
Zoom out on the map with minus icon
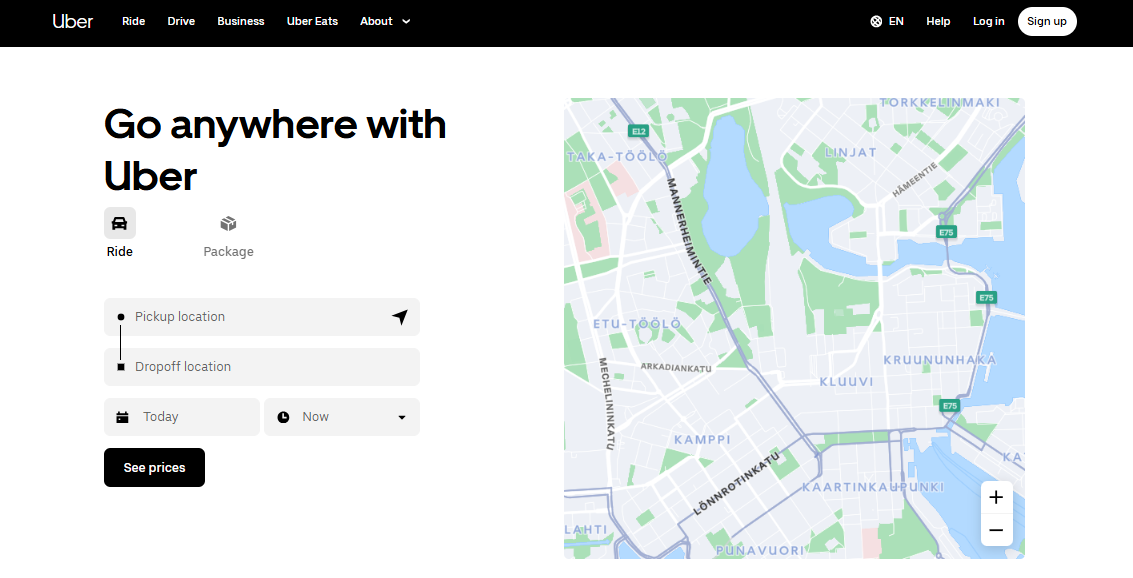pyautogui.click(x=996, y=530)
